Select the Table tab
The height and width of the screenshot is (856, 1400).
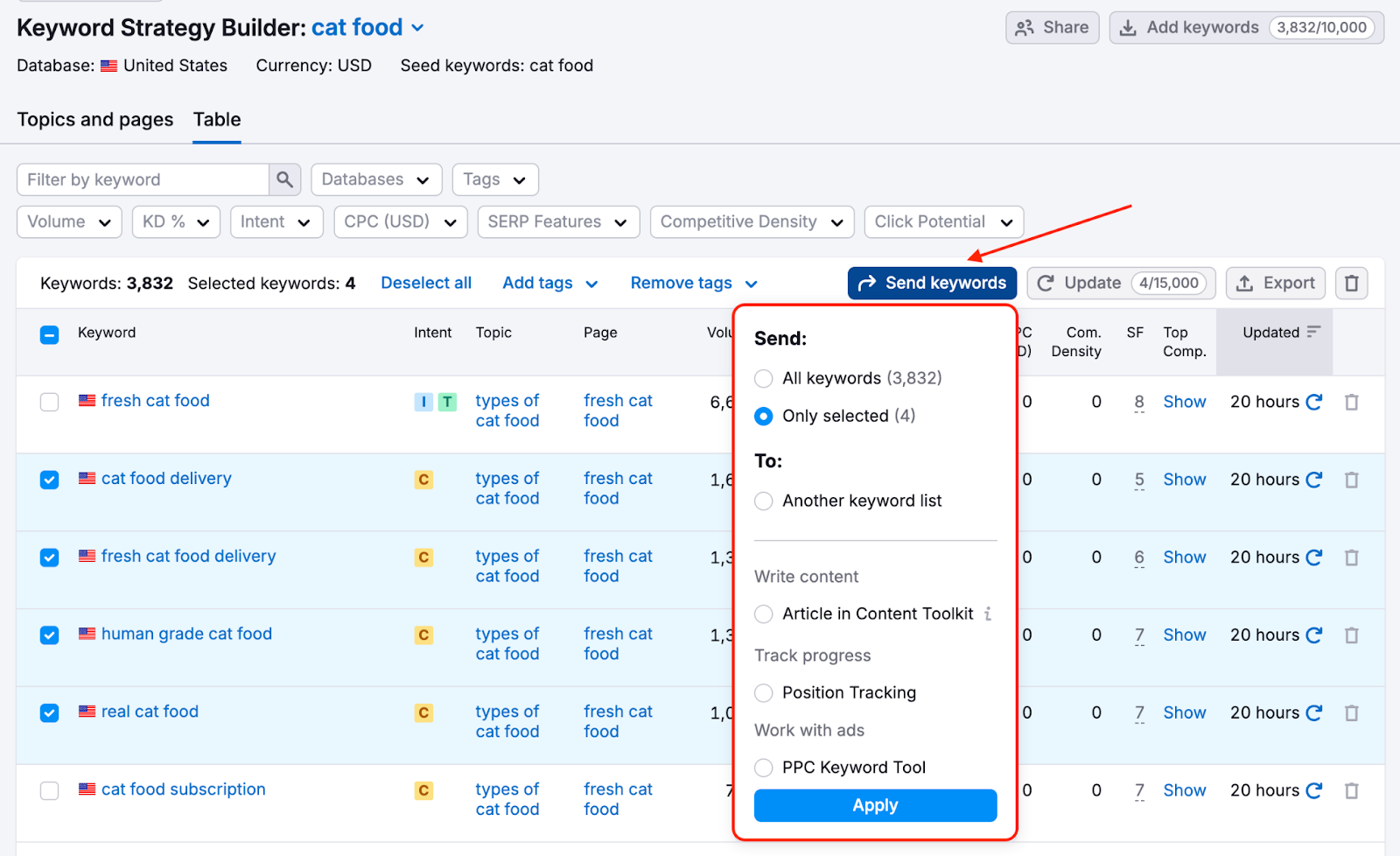tap(216, 120)
